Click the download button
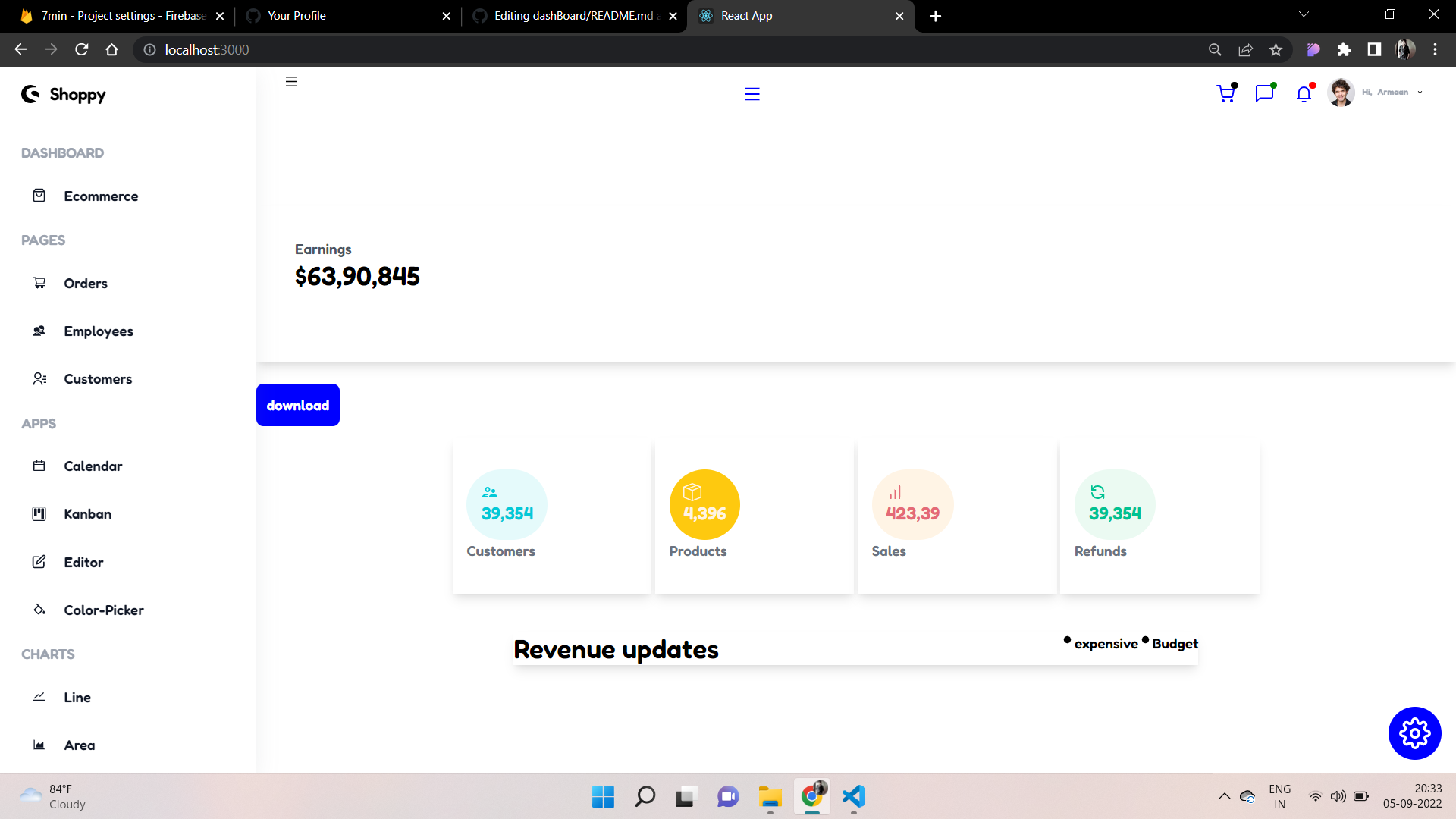 [x=297, y=405]
